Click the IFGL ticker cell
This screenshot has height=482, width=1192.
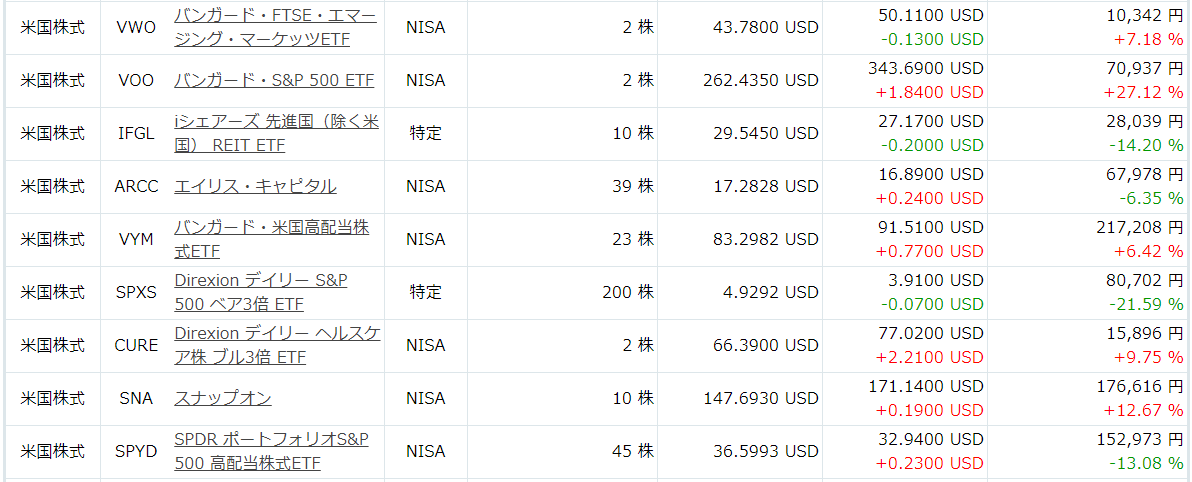pyautogui.click(x=137, y=133)
